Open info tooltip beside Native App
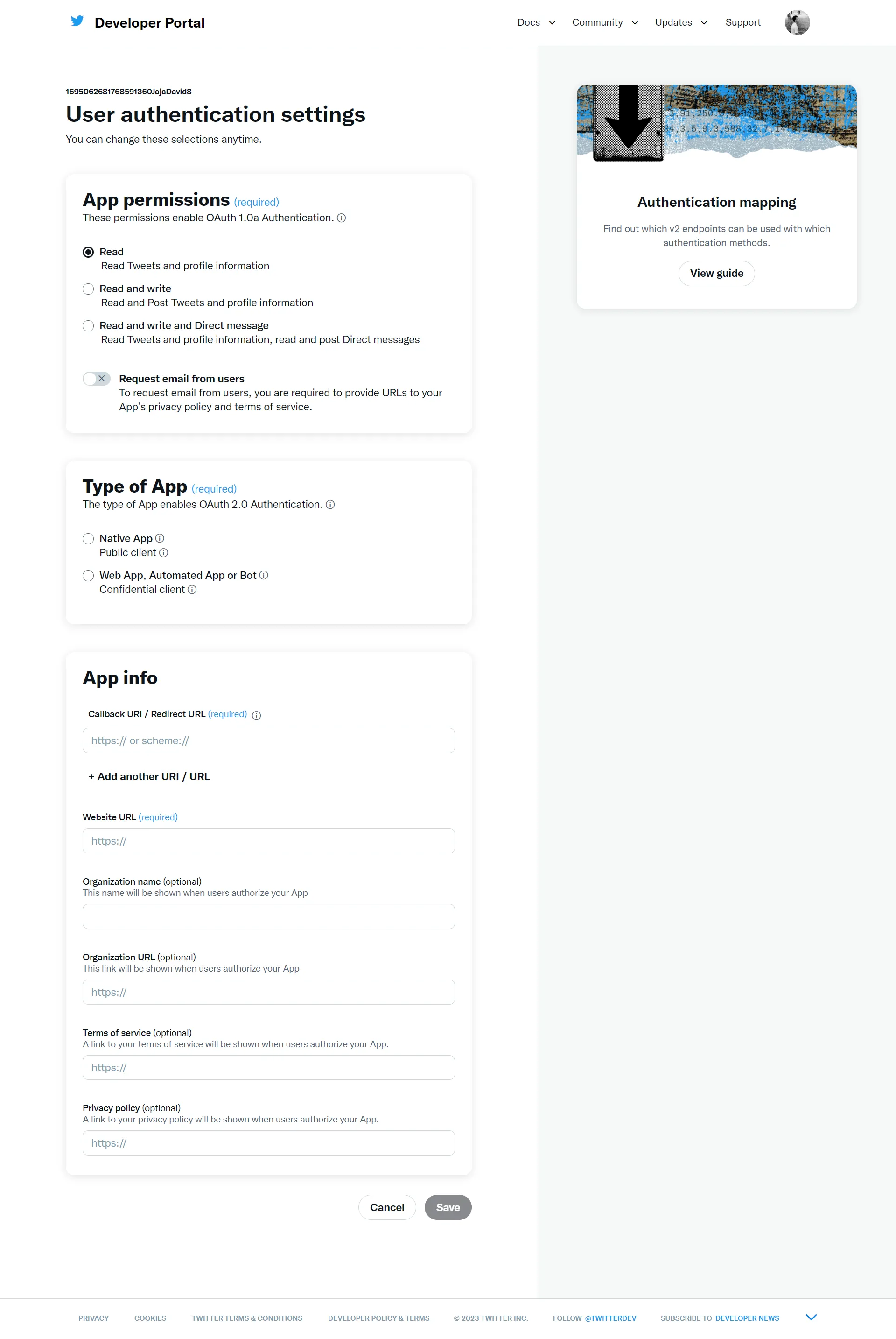The width and height of the screenshot is (896, 1339). tap(161, 538)
